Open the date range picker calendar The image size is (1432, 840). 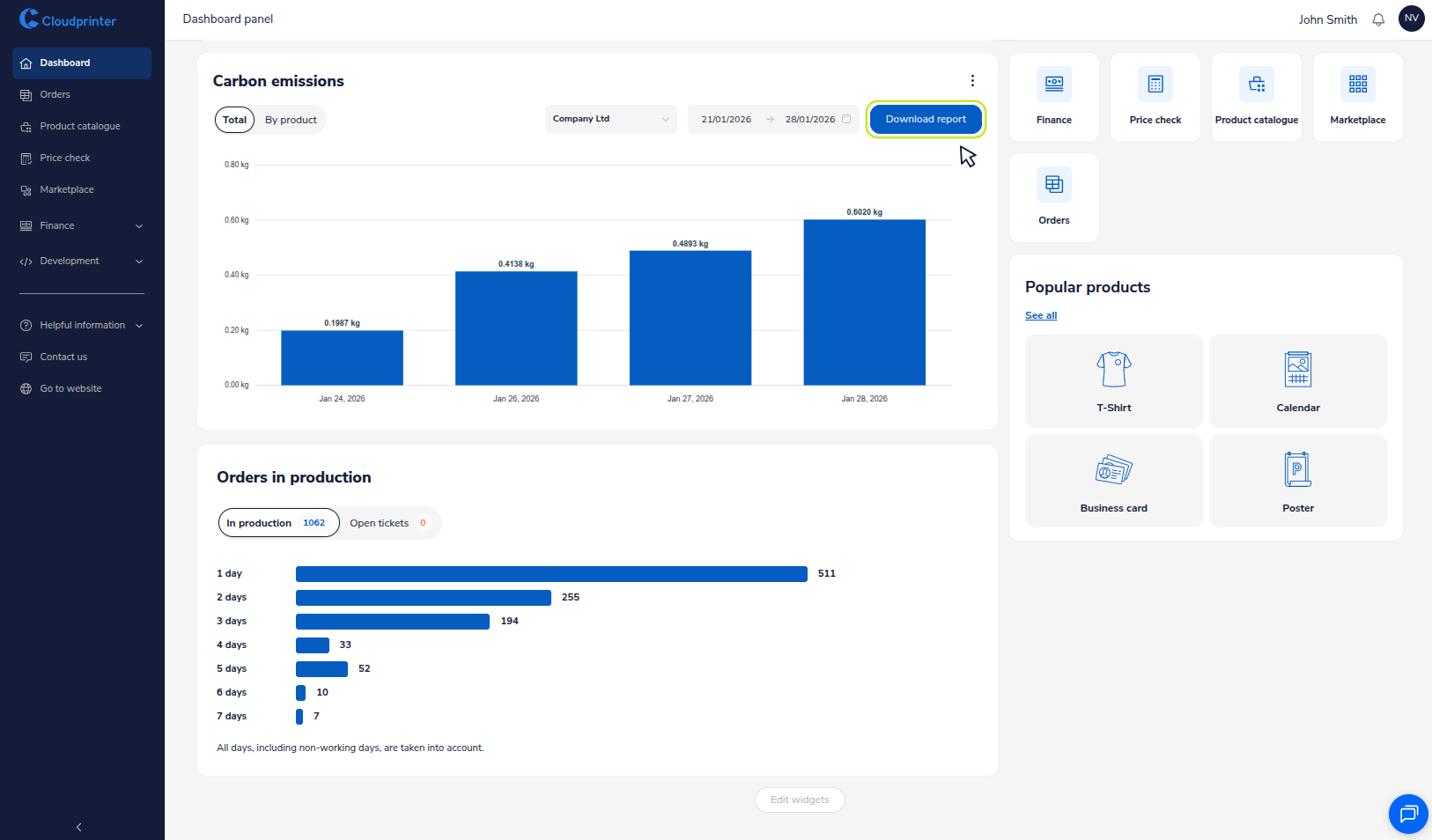tap(845, 119)
